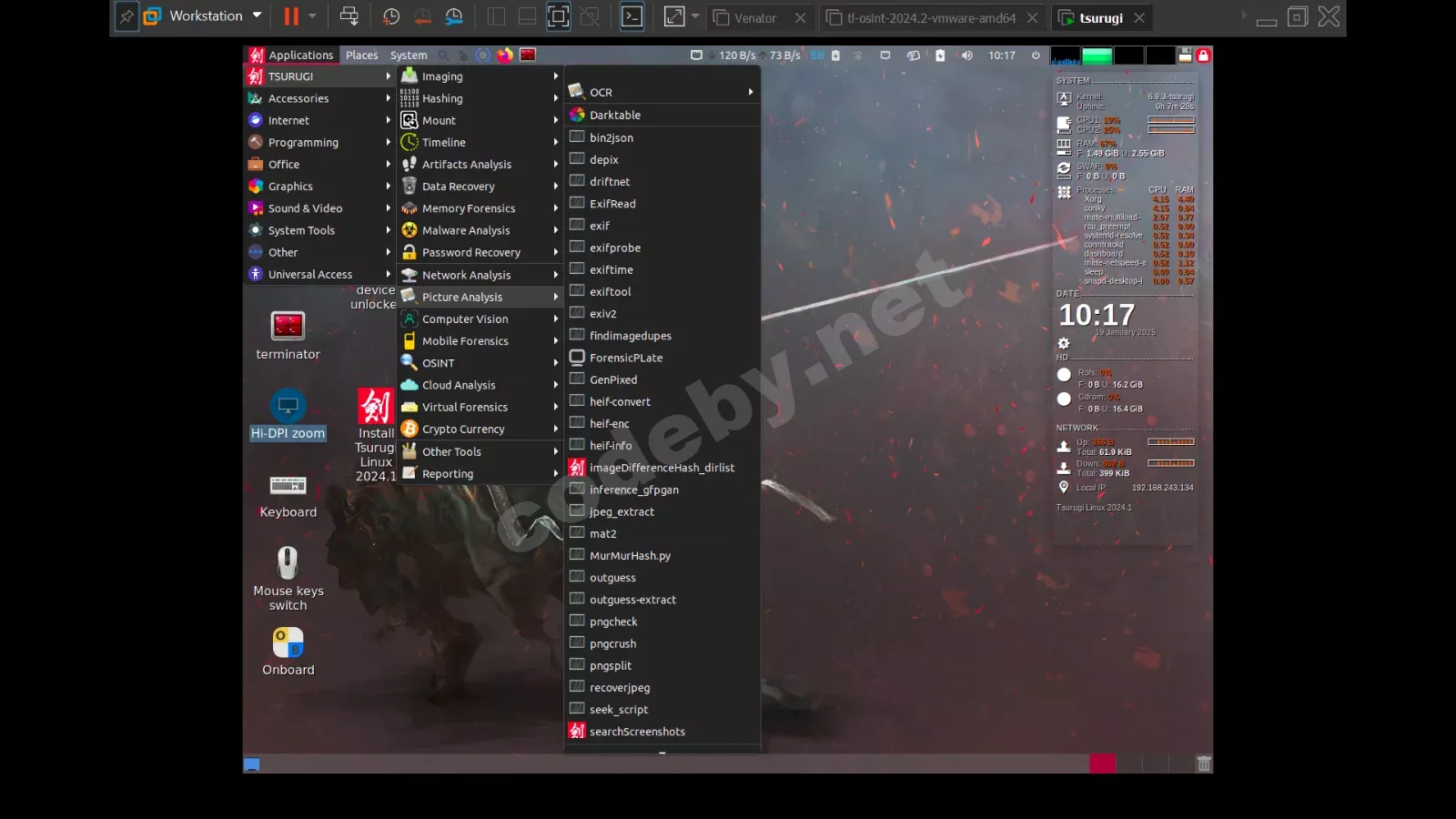Open the System menu

409,56
